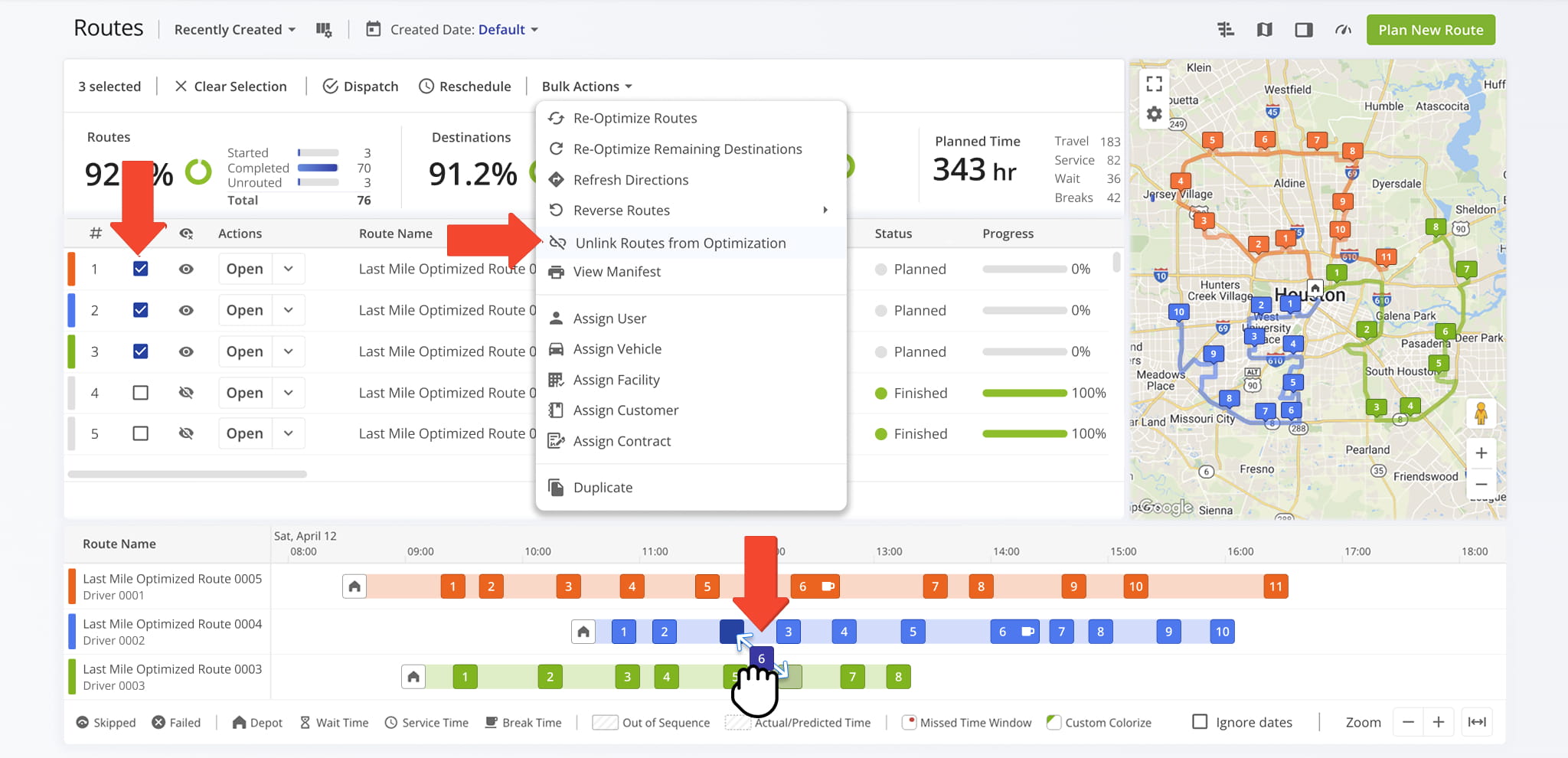The width and height of the screenshot is (1568, 758).
Task: Click the map fullscreen expand icon
Action: click(x=1155, y=83)
